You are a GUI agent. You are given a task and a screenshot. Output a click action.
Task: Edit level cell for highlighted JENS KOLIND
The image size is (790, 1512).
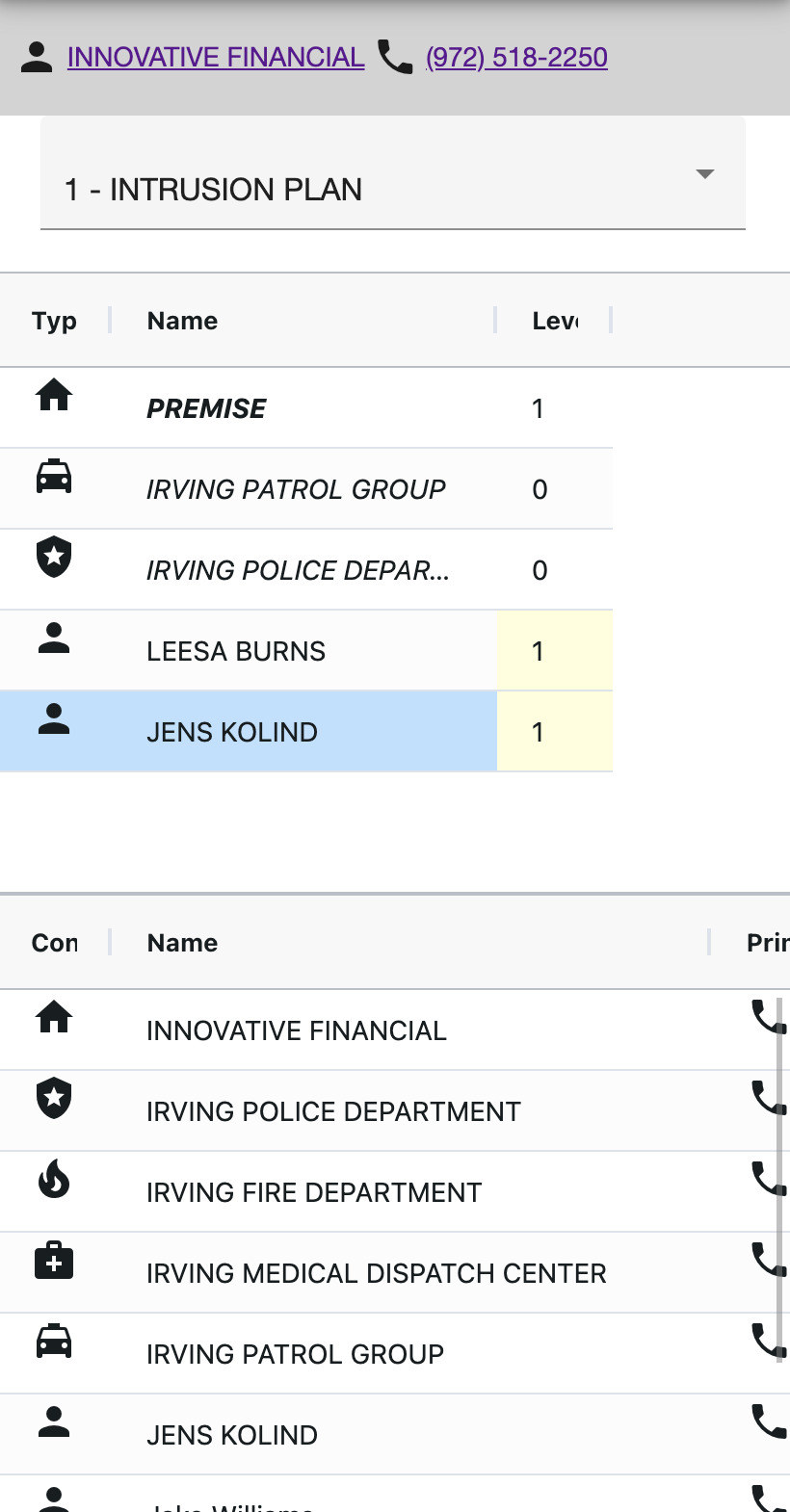tap(555, 732)
